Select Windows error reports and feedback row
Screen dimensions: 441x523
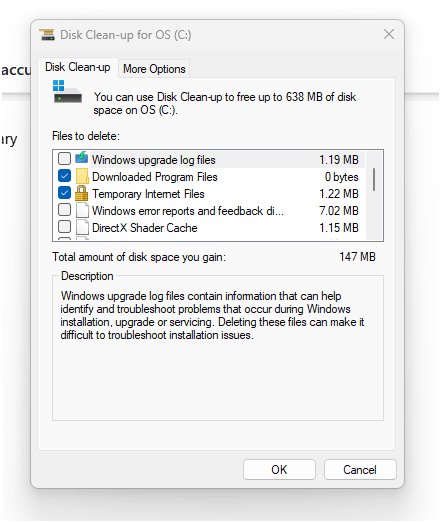click(x=211, y=210)
